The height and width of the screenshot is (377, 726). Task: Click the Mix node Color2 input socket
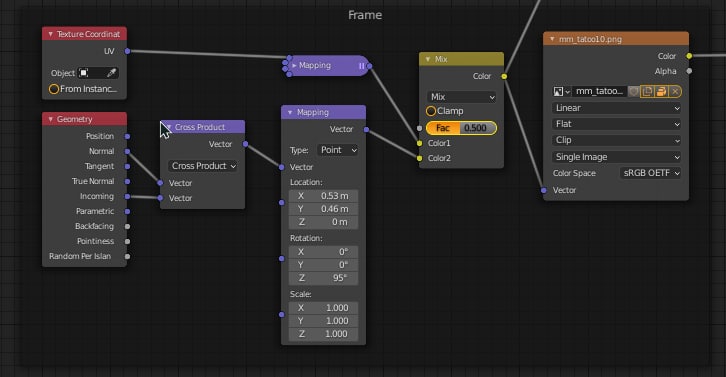[x=419, y=158]
